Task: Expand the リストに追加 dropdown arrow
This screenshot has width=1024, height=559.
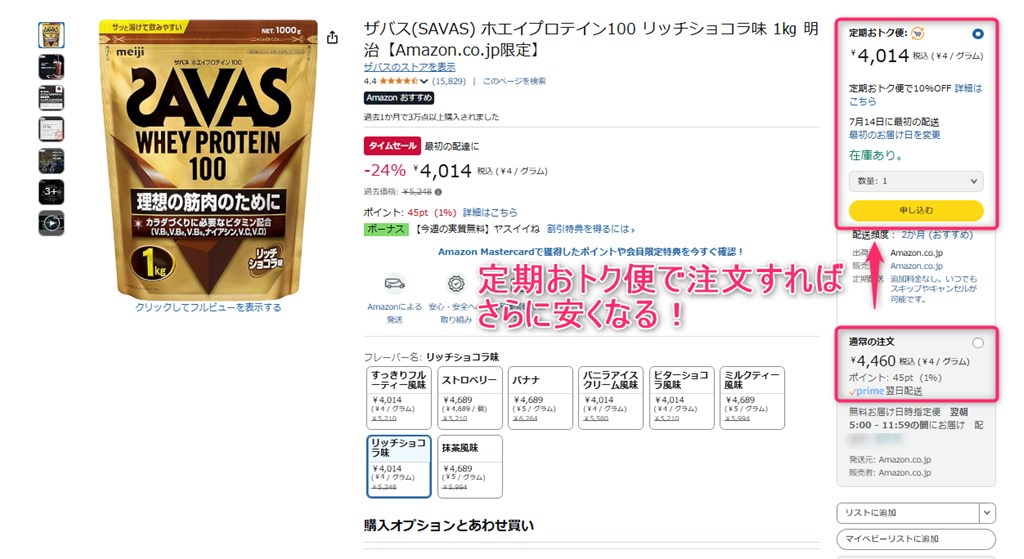Action: [x=987, y=513]
